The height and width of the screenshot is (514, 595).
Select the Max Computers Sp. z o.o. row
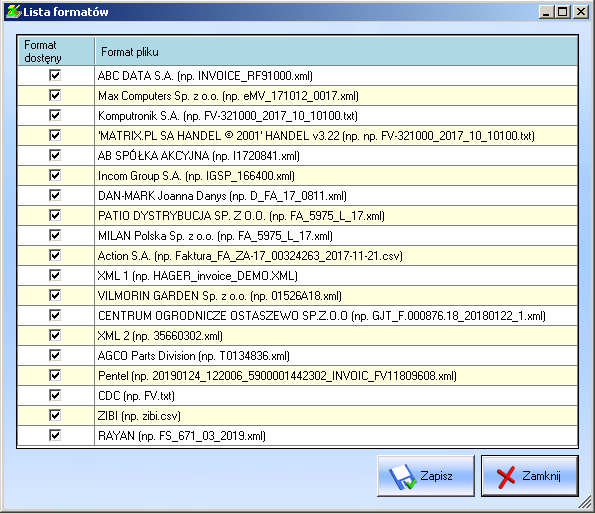(298, 96)
